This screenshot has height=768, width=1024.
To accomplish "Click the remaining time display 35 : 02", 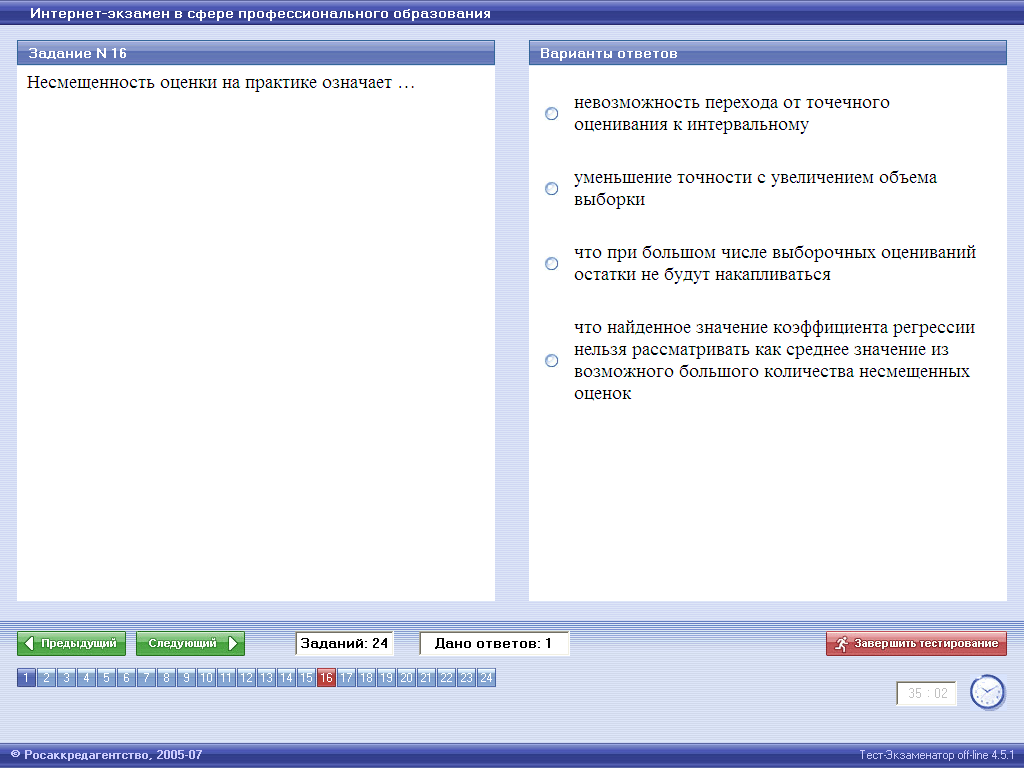I will (x=927, y=694).
